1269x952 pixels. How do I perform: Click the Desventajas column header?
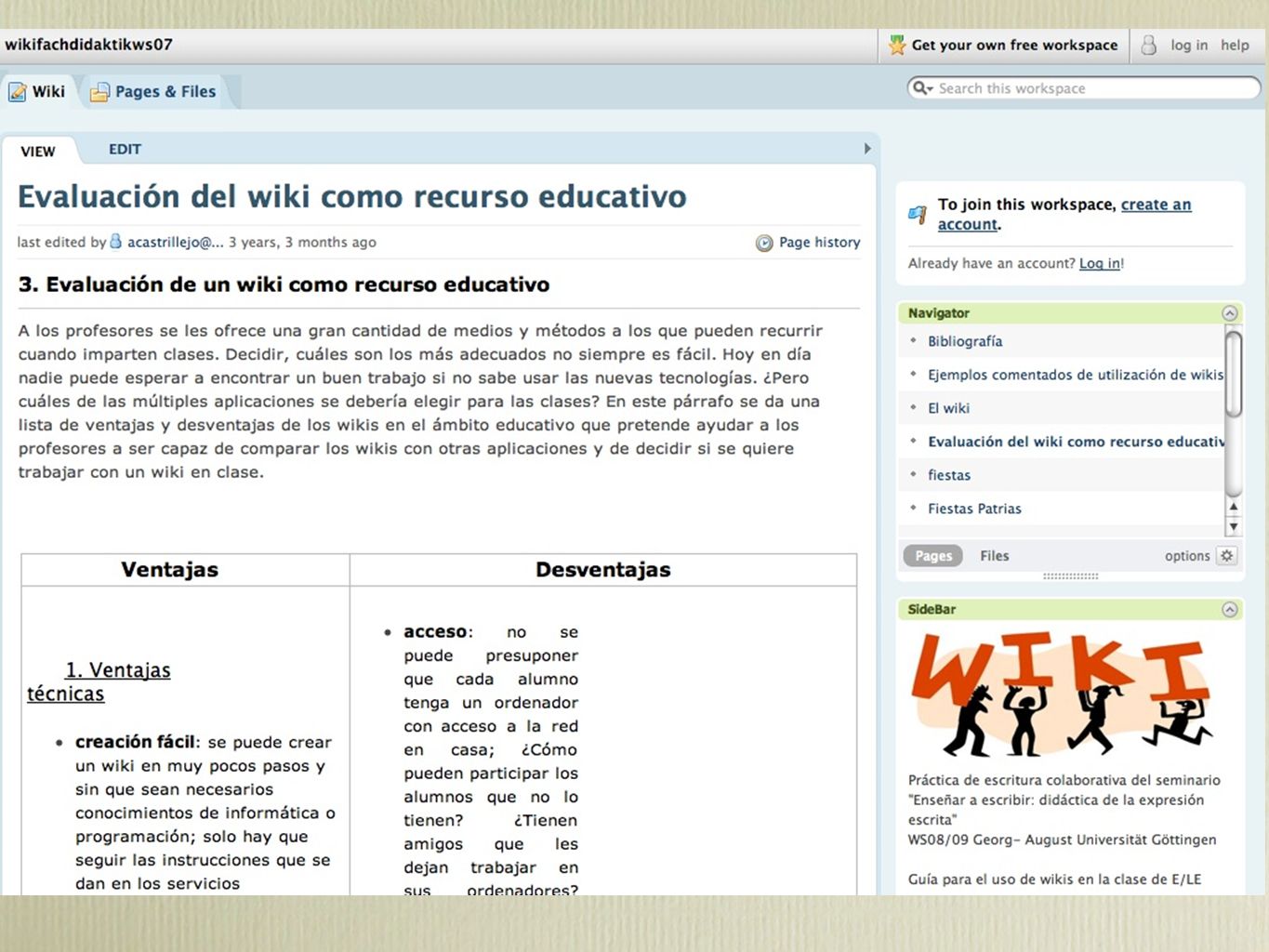point(602,570)
